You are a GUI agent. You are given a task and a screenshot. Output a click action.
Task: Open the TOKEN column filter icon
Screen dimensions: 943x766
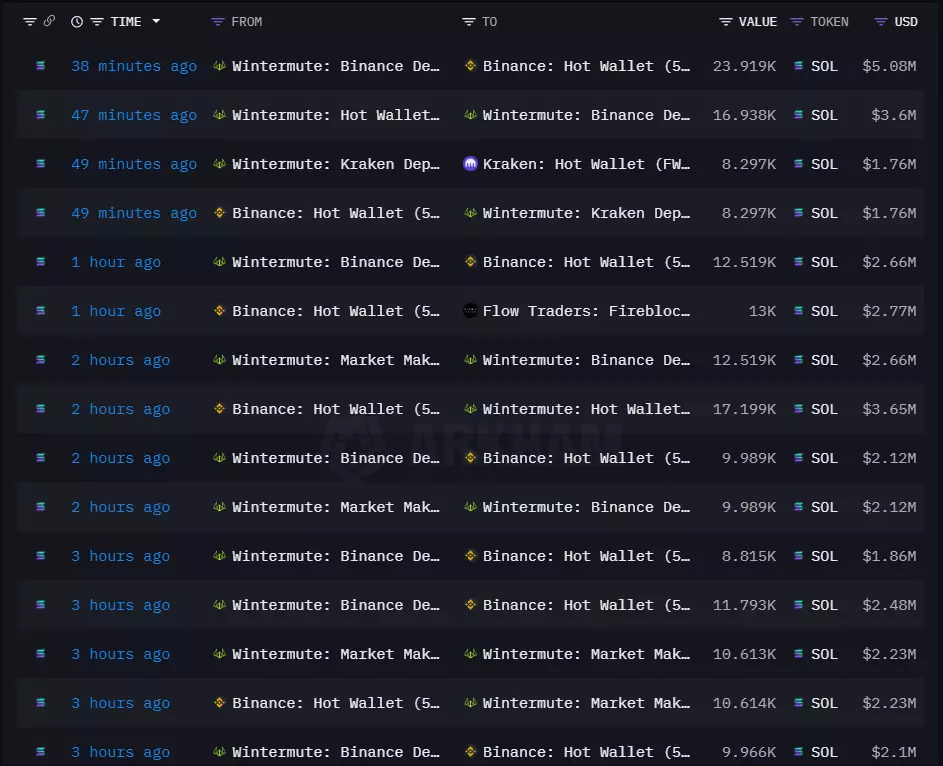[797, 22]
